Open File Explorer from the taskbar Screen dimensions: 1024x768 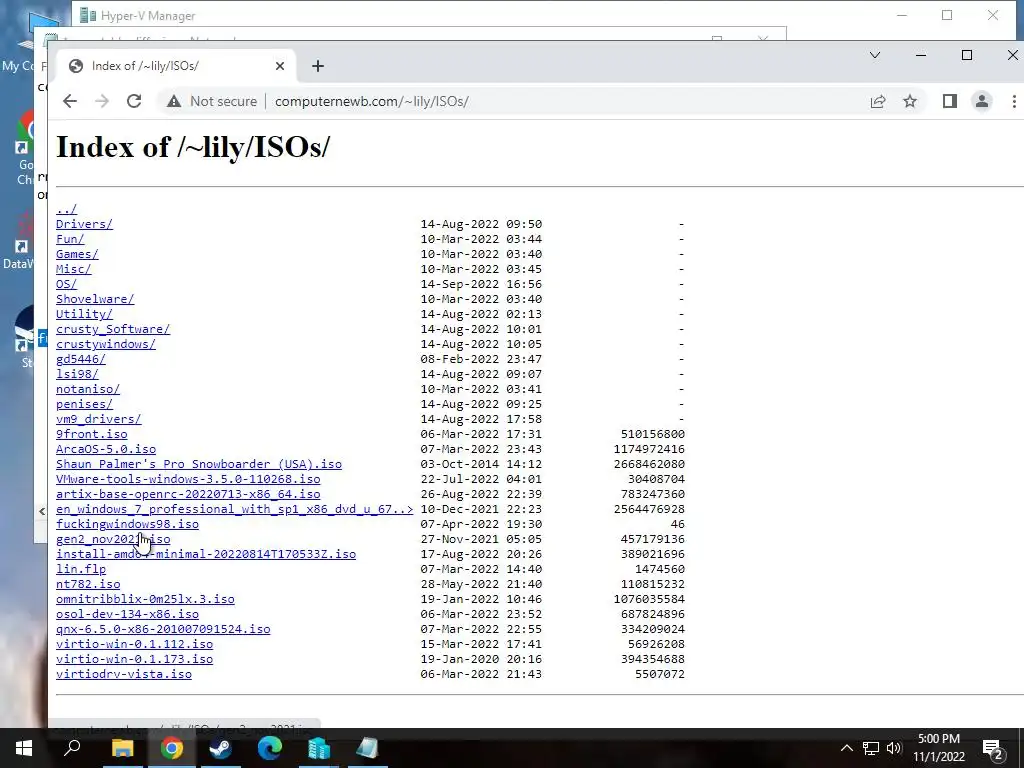point(122,748)
